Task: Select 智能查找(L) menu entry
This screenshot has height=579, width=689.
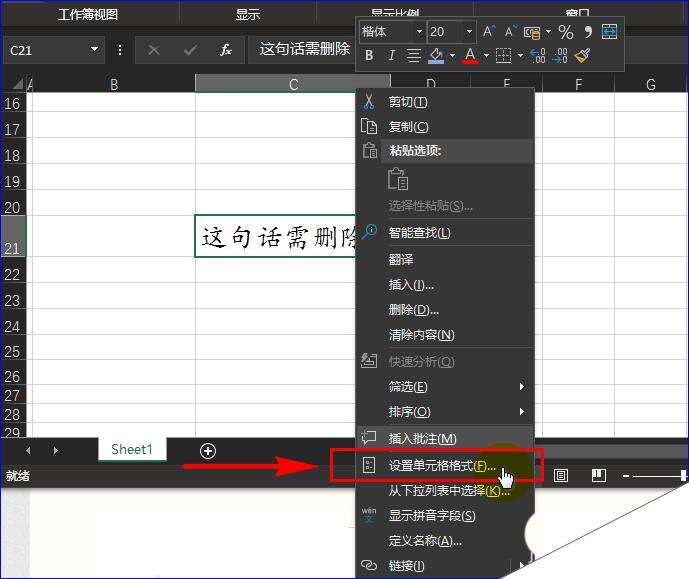Action: 444,232
